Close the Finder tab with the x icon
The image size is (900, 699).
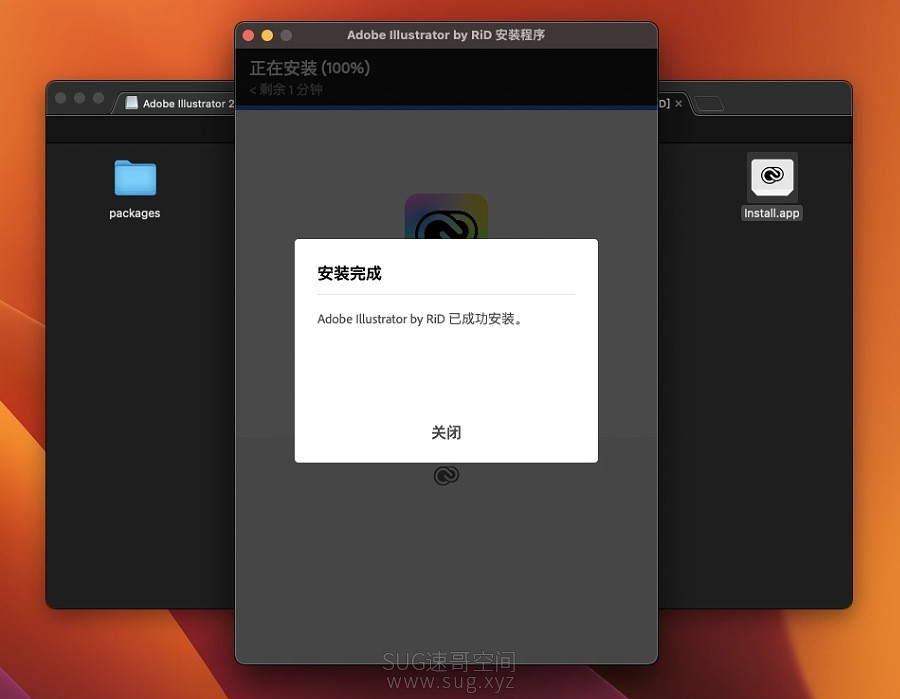(x=678, y=103)
